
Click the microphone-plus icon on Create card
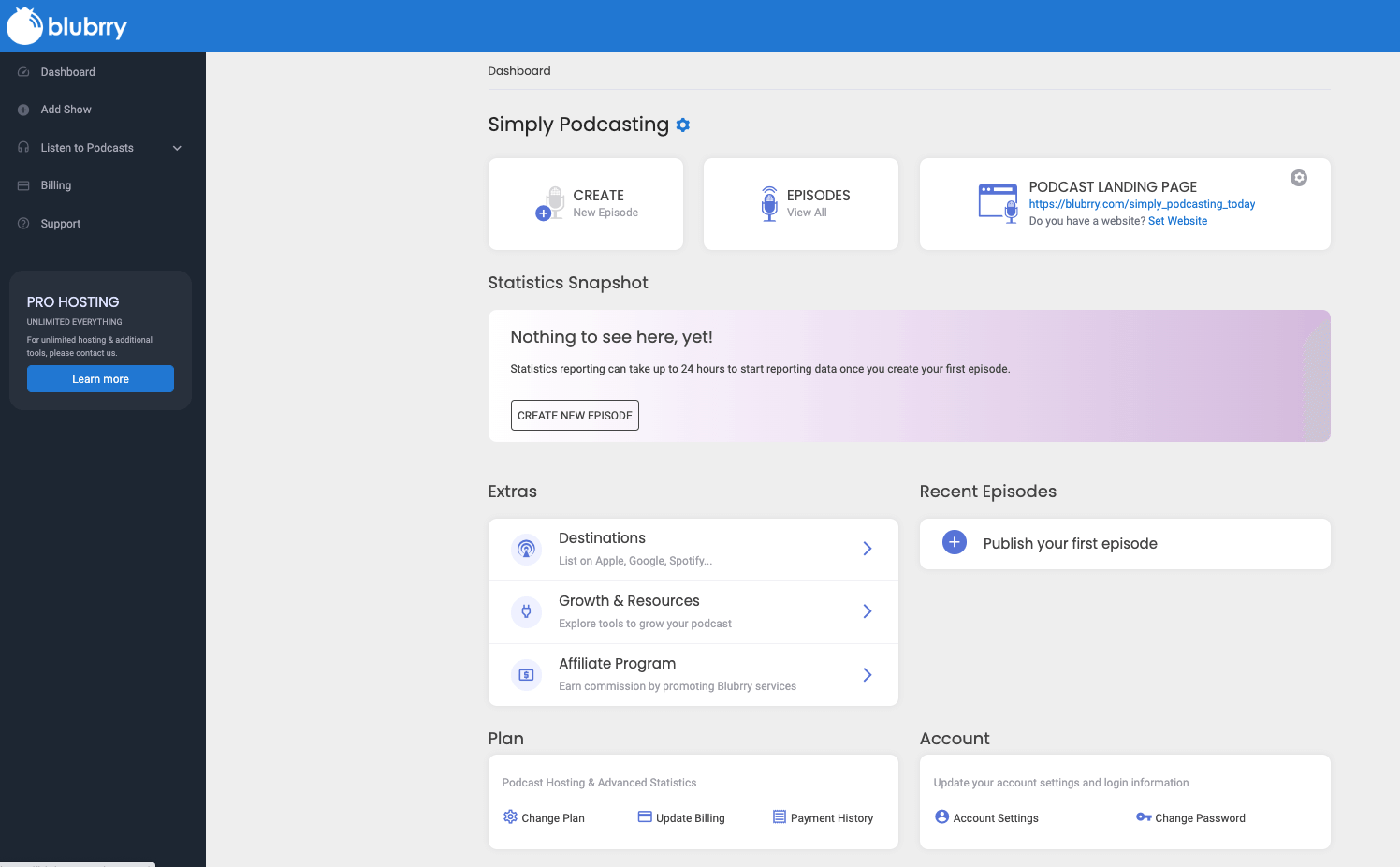(550, 203)
